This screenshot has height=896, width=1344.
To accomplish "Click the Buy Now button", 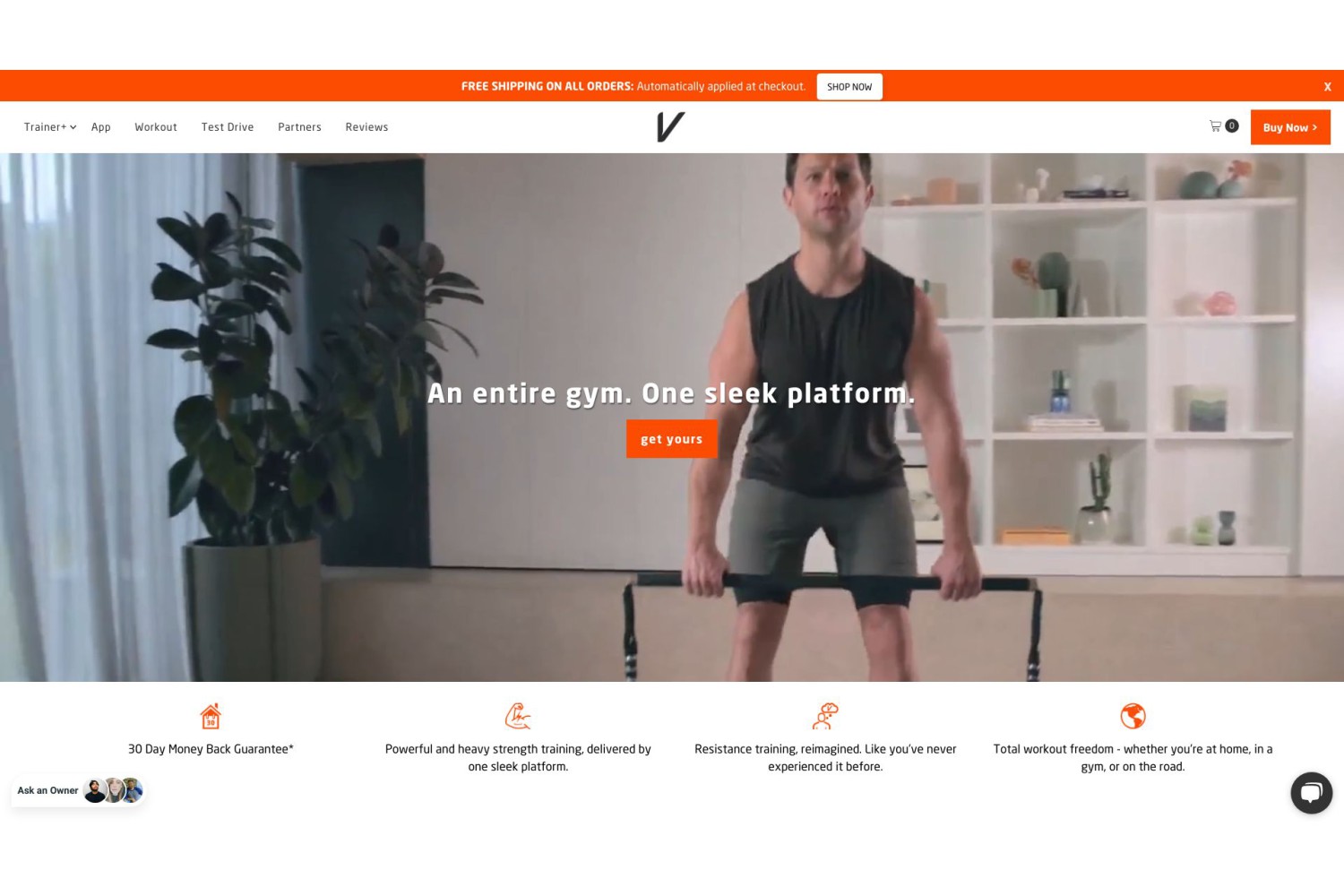I will [x=1290, y=127].
